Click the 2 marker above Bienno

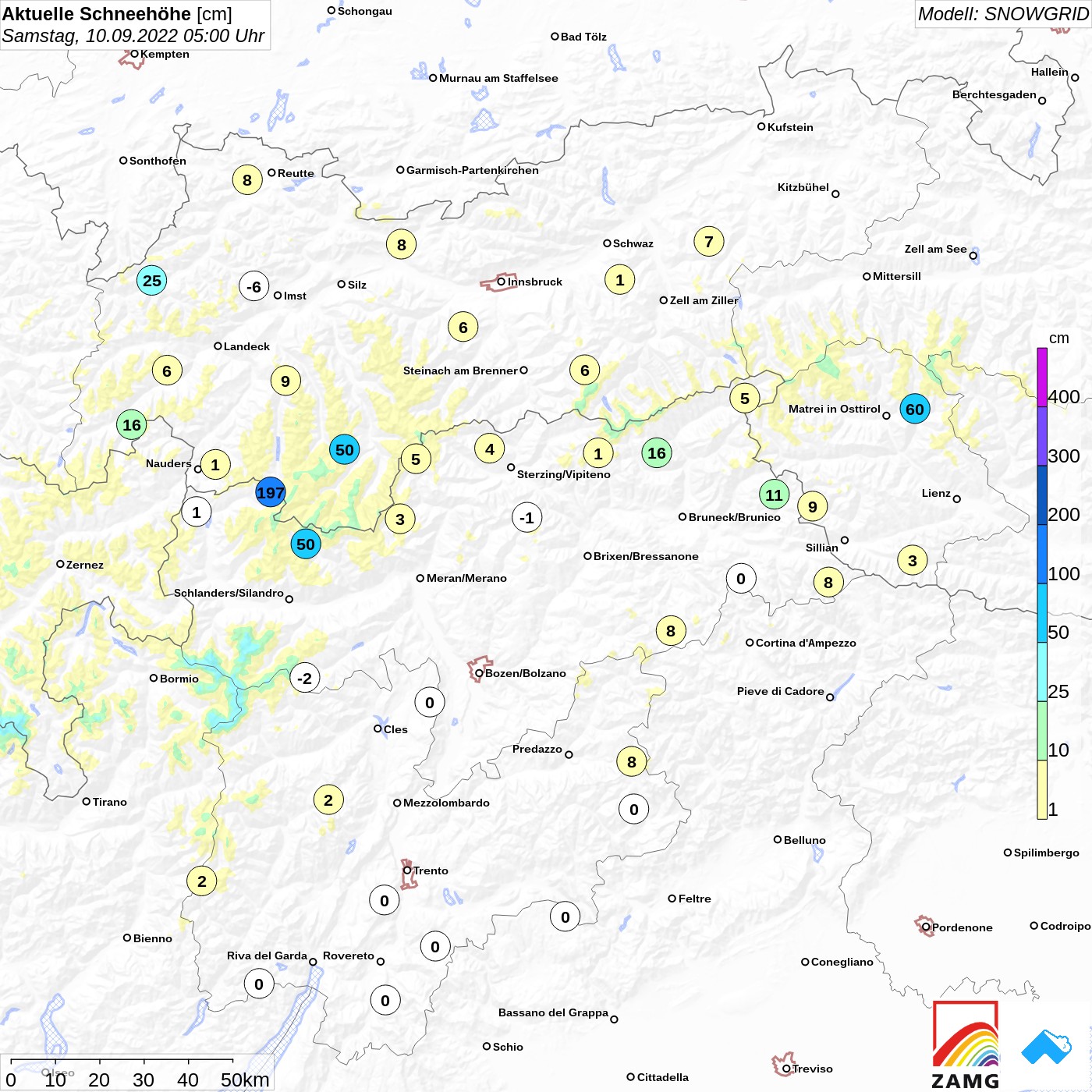click(x=202, y=881)
